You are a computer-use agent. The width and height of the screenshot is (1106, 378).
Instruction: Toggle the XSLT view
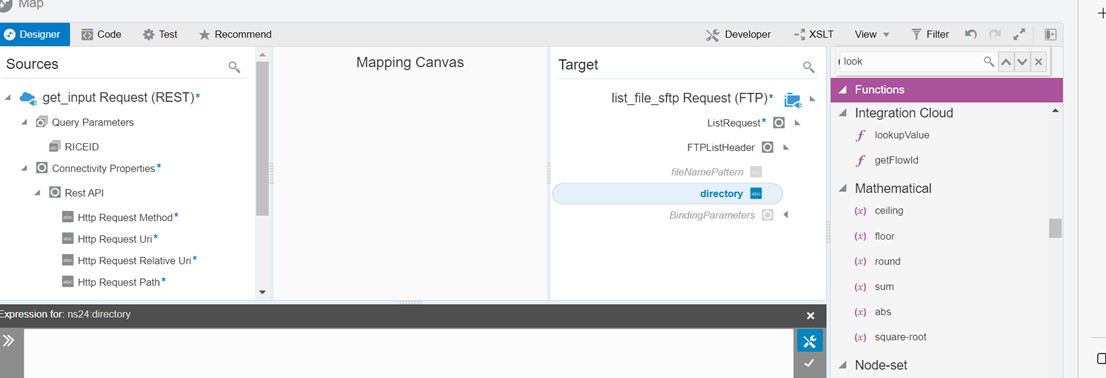(814, 34)
